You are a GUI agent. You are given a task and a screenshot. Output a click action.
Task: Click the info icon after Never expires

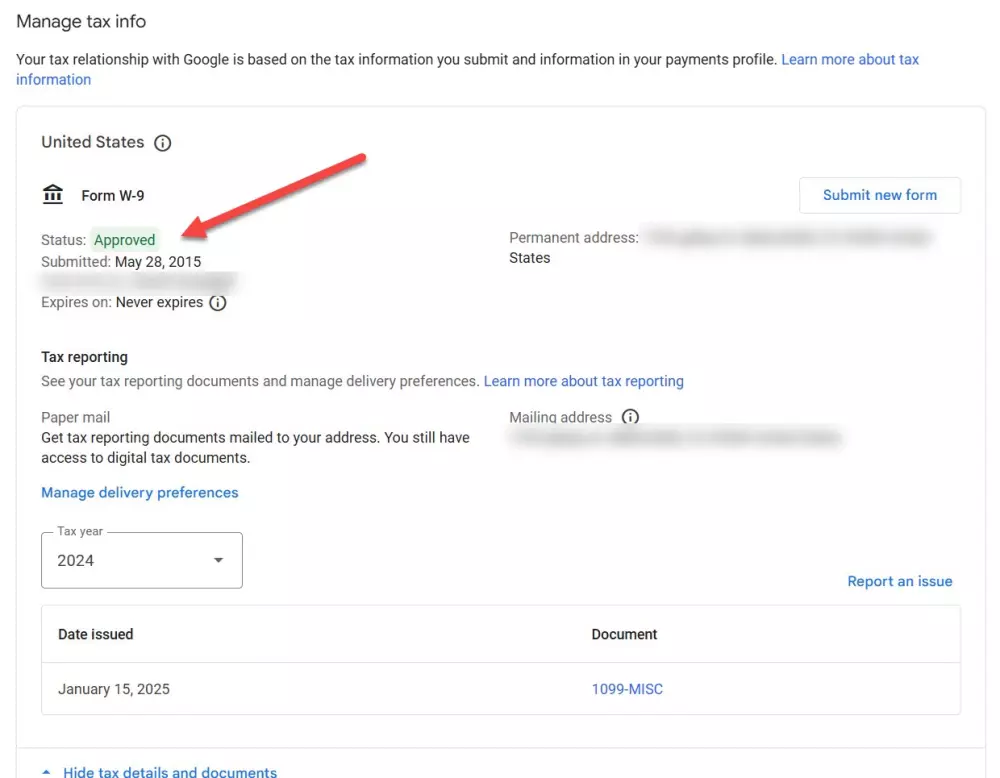click(x=218, y=302)
